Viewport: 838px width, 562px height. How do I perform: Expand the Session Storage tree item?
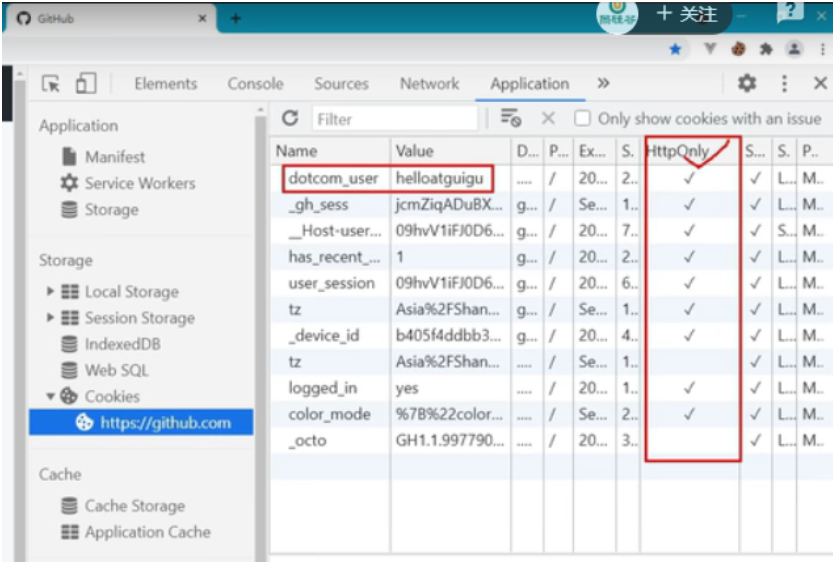tap(51, 318)
